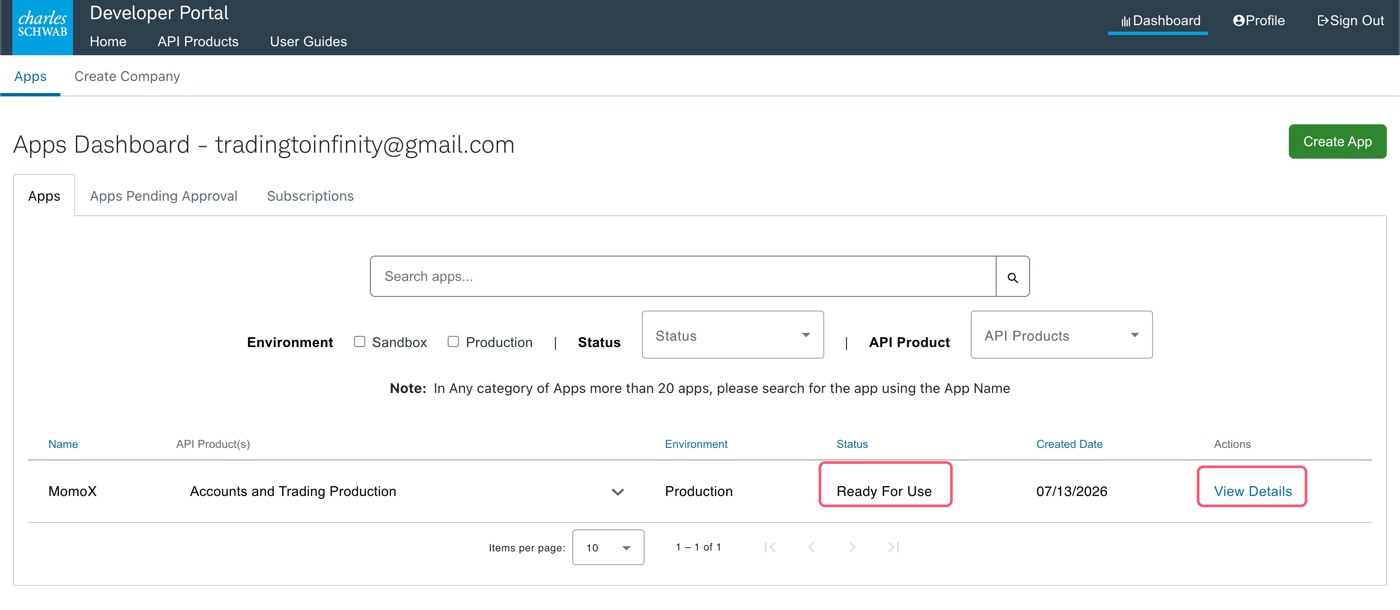The image size is (1400, 610).
Task: Open View Details for MomoX
Action: (x=1252, y=491)
